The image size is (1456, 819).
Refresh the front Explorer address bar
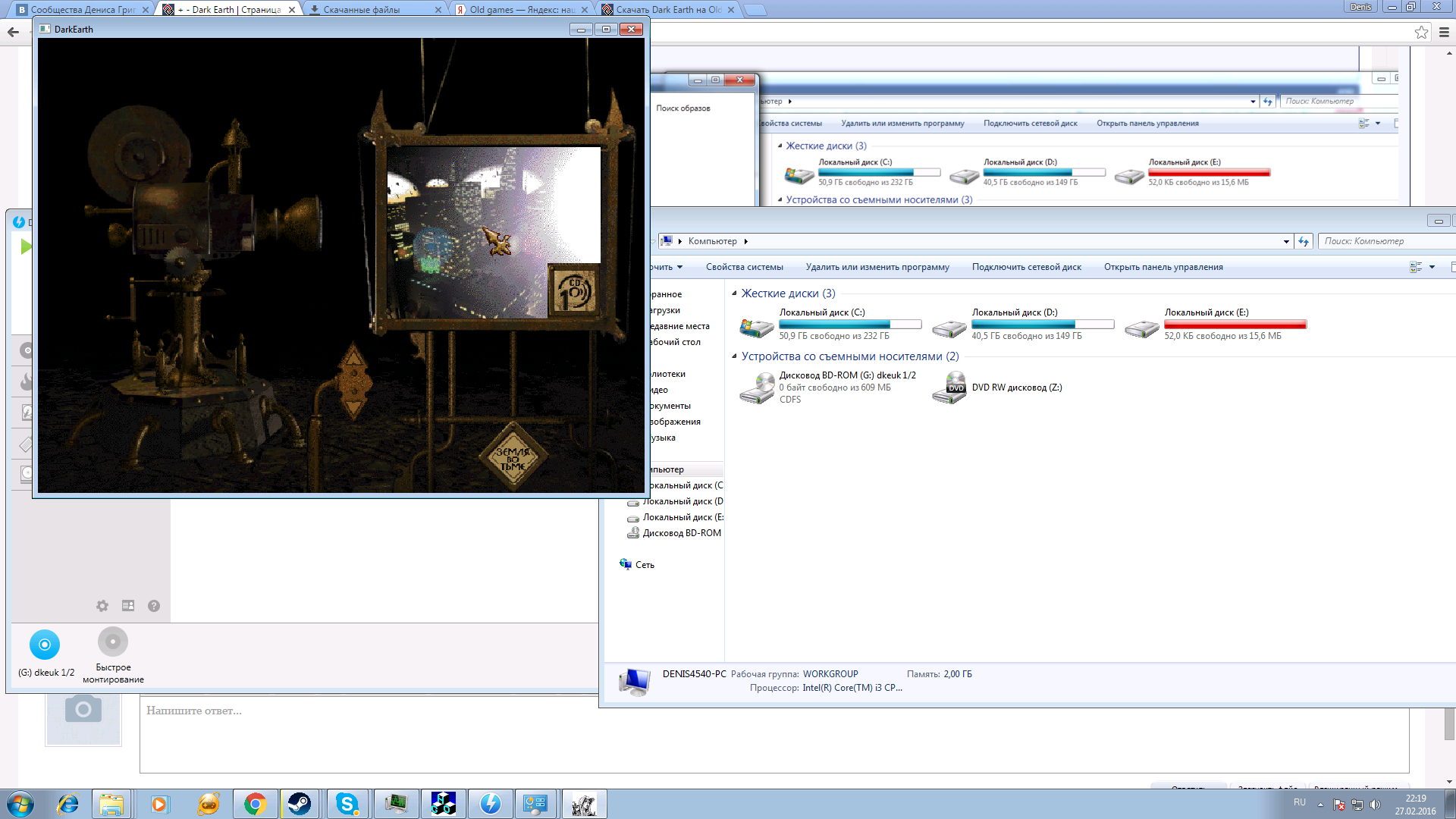(x=1304, y=241)
